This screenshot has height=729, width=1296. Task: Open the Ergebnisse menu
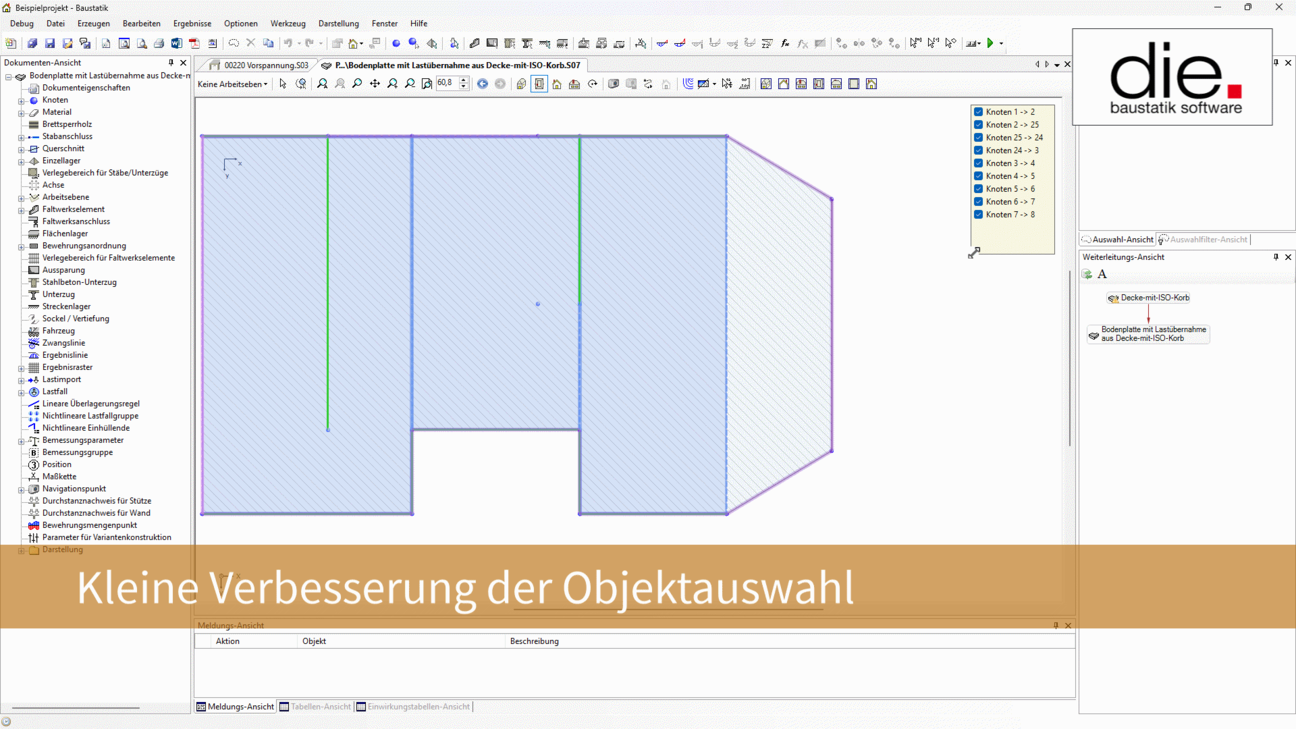tap(192, 23)
